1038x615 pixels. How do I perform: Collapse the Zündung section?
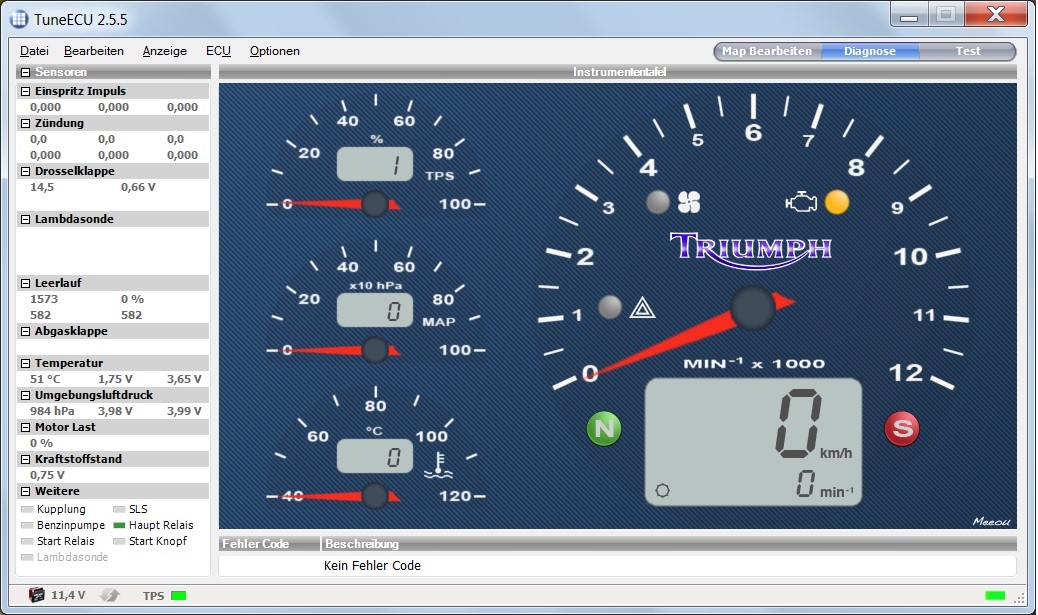(x=25, y=123)
